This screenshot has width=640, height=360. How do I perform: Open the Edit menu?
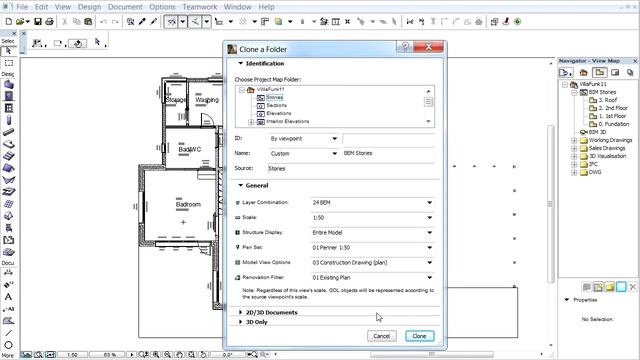[x=41, y=7]
